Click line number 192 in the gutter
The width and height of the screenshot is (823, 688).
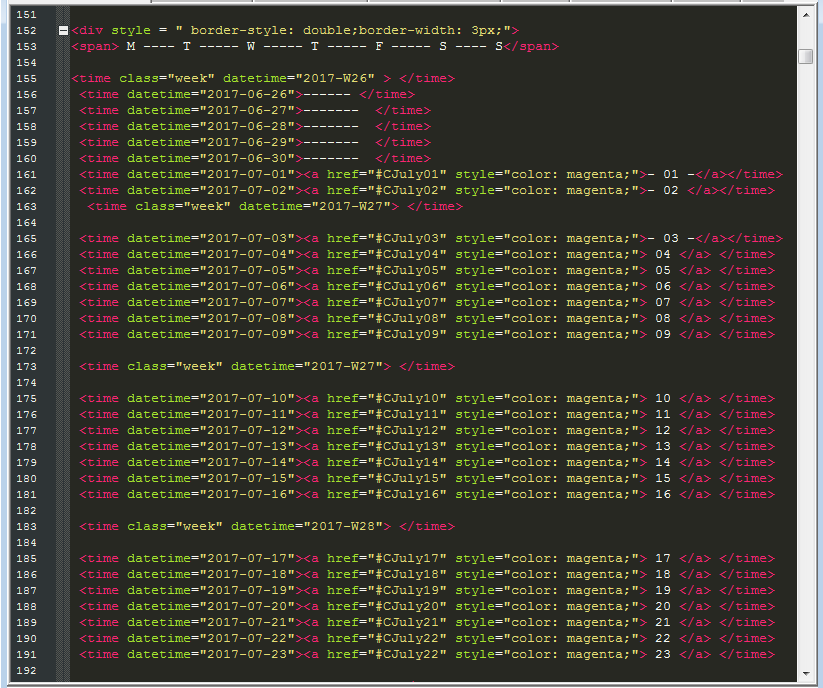[26, 671]
